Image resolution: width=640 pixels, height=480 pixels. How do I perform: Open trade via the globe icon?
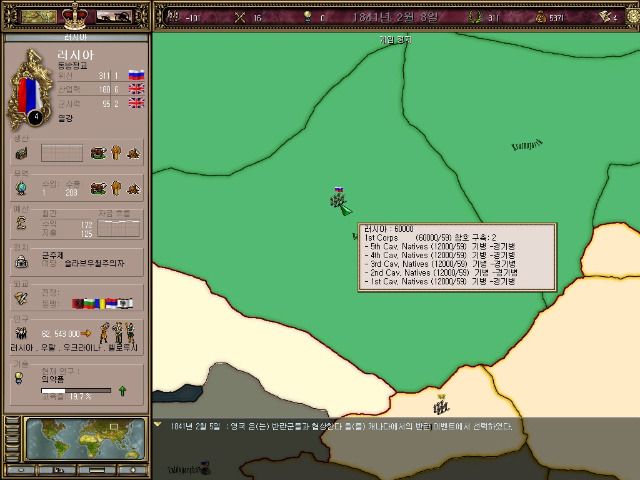click(x=21, y=188)
